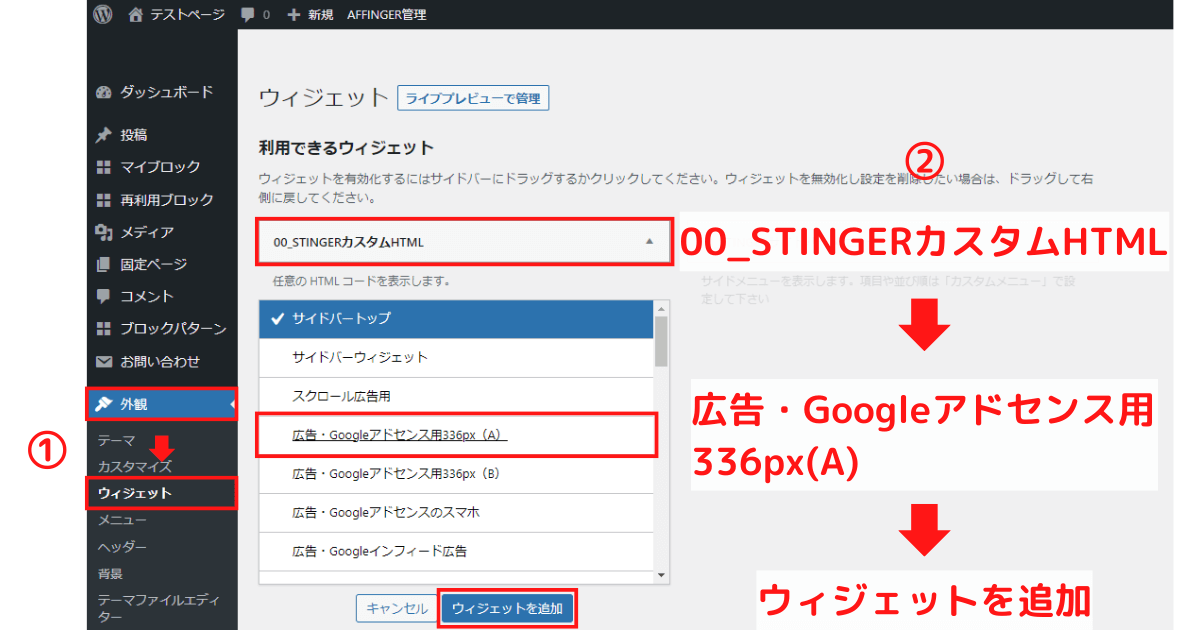Click the ブロックパターン sidebar icon

[105, 328]
